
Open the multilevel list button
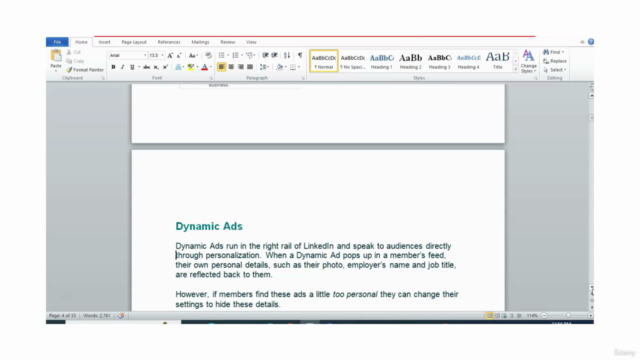[251, 55]
